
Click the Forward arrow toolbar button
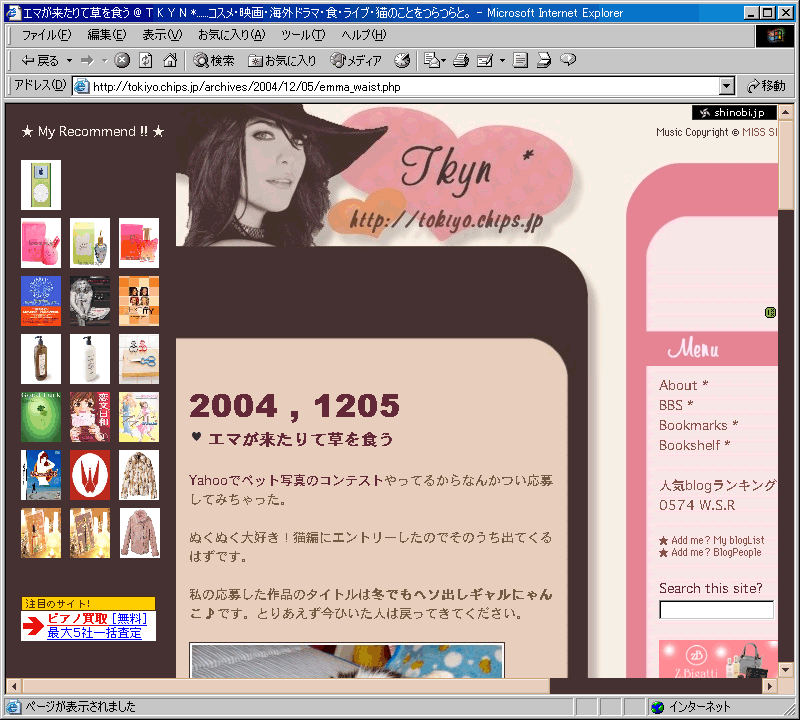click(87, 61)
